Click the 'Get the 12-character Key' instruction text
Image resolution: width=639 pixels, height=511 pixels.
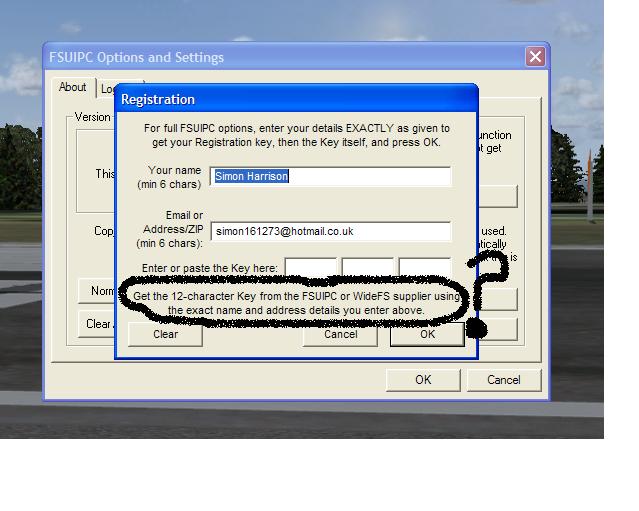pos(296,303)
